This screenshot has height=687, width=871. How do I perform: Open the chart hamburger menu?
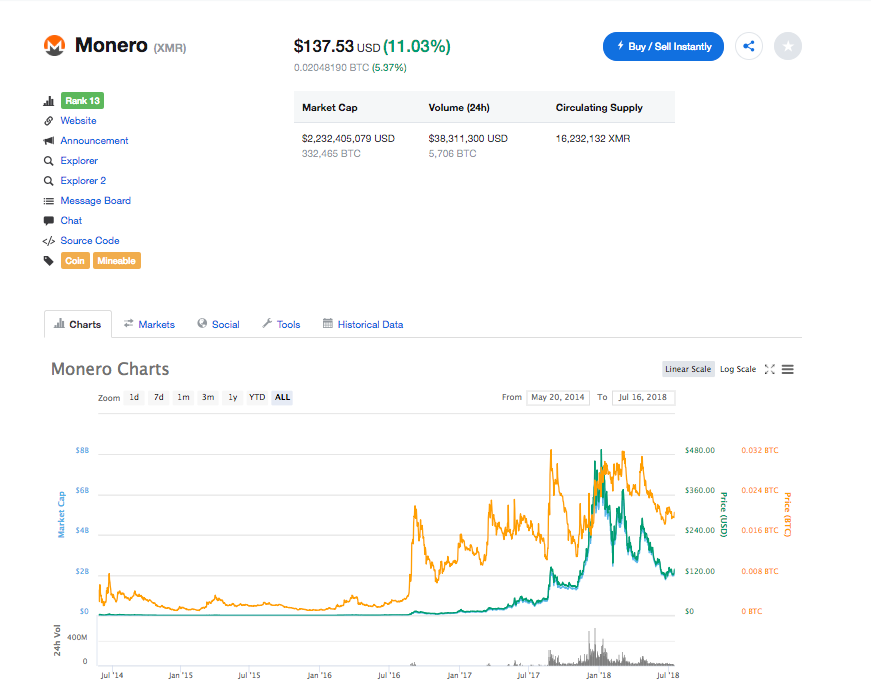coord(788,369)
